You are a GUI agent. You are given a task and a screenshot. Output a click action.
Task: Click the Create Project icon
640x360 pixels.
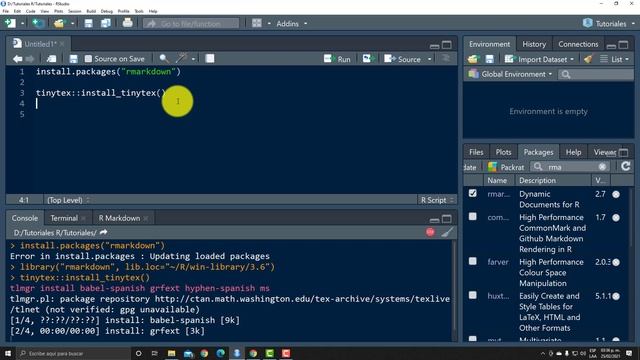coord(38,23)
